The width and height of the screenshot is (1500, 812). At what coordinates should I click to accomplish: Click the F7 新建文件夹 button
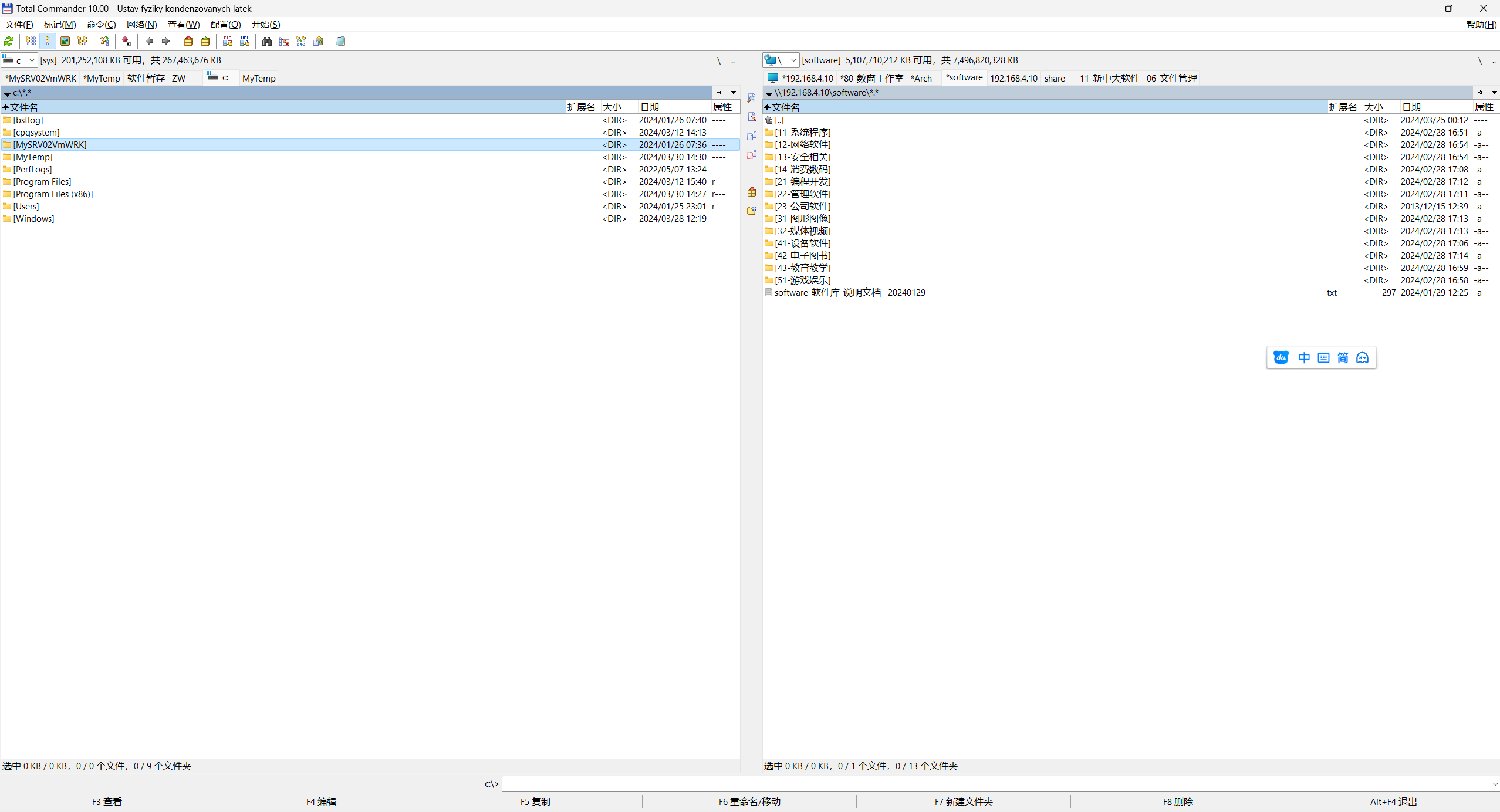point(964,801)
